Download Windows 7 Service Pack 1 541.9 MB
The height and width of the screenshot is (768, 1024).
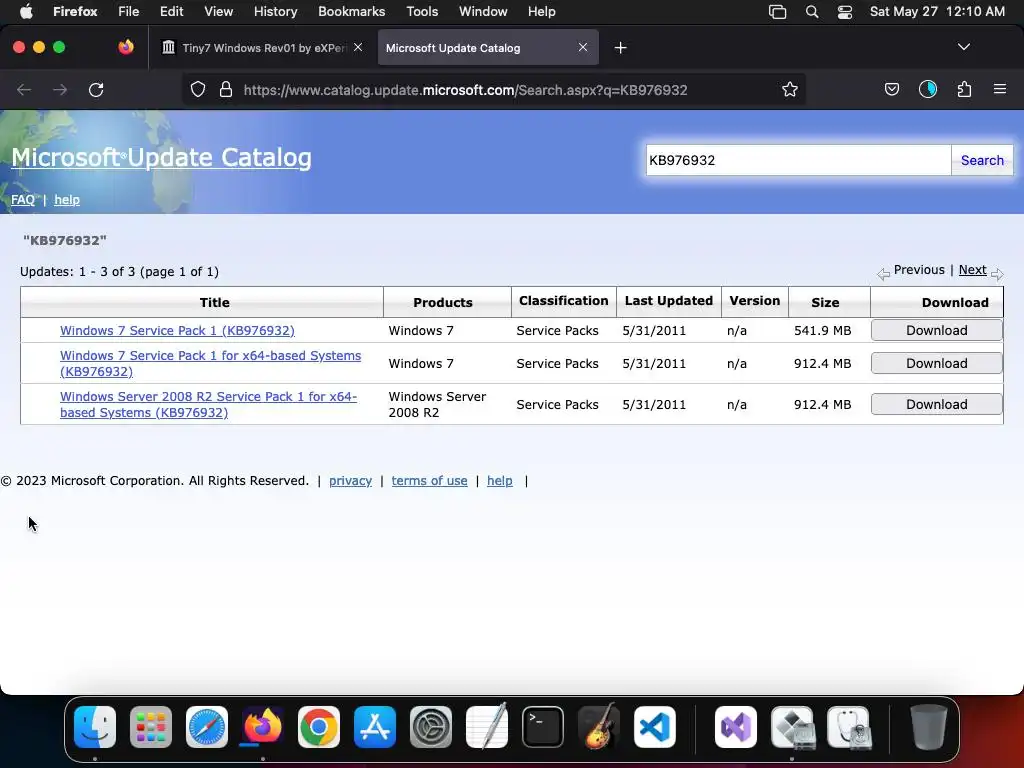936,330
